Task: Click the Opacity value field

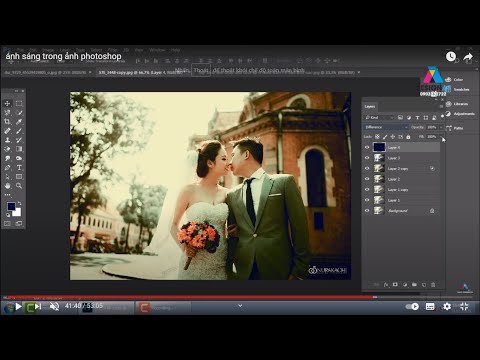Action: (432, 127)
